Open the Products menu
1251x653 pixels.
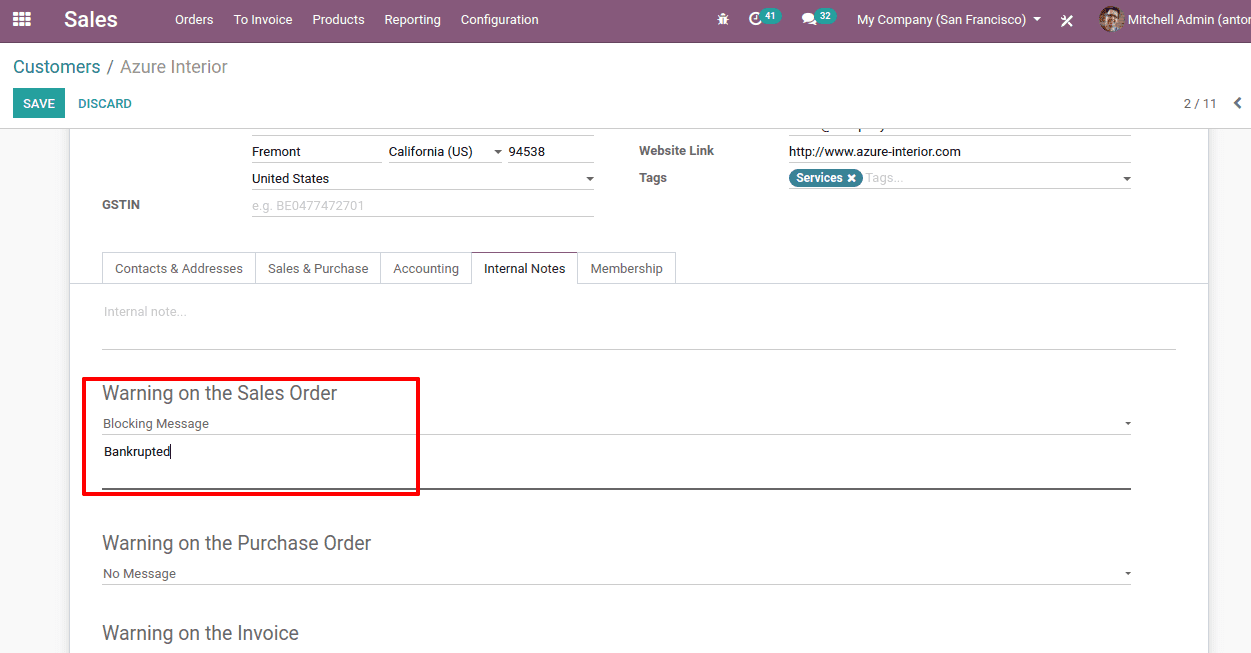338,19
